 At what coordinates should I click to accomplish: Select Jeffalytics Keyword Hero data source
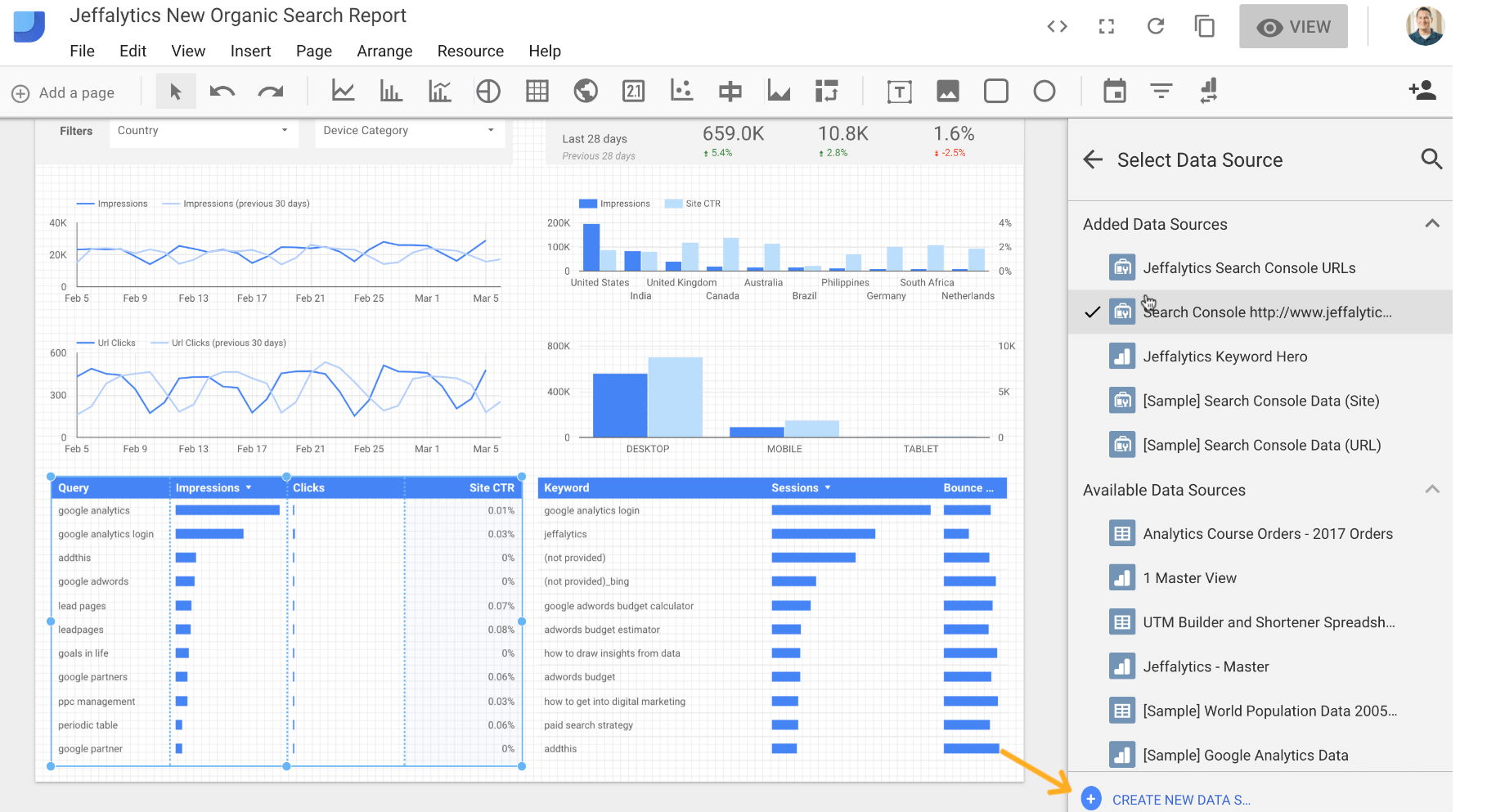coord(1260,356)
